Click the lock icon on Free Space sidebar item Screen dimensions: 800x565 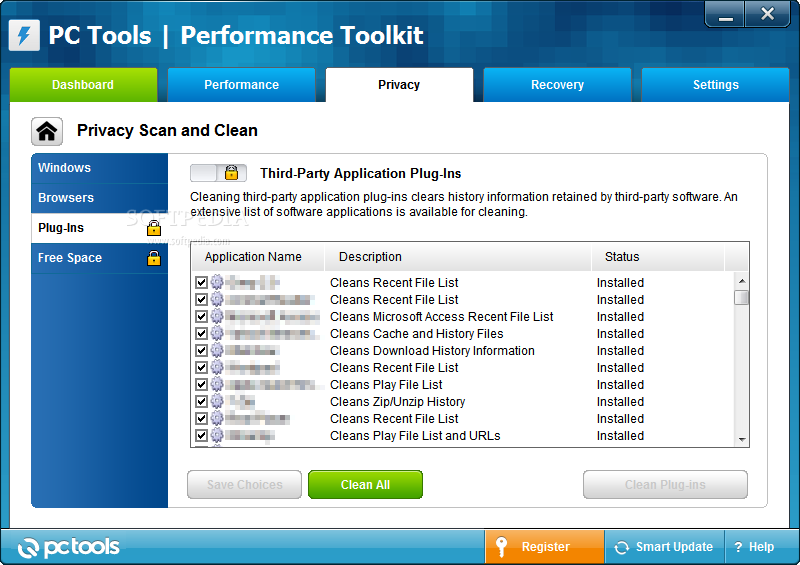pos(154,258)
